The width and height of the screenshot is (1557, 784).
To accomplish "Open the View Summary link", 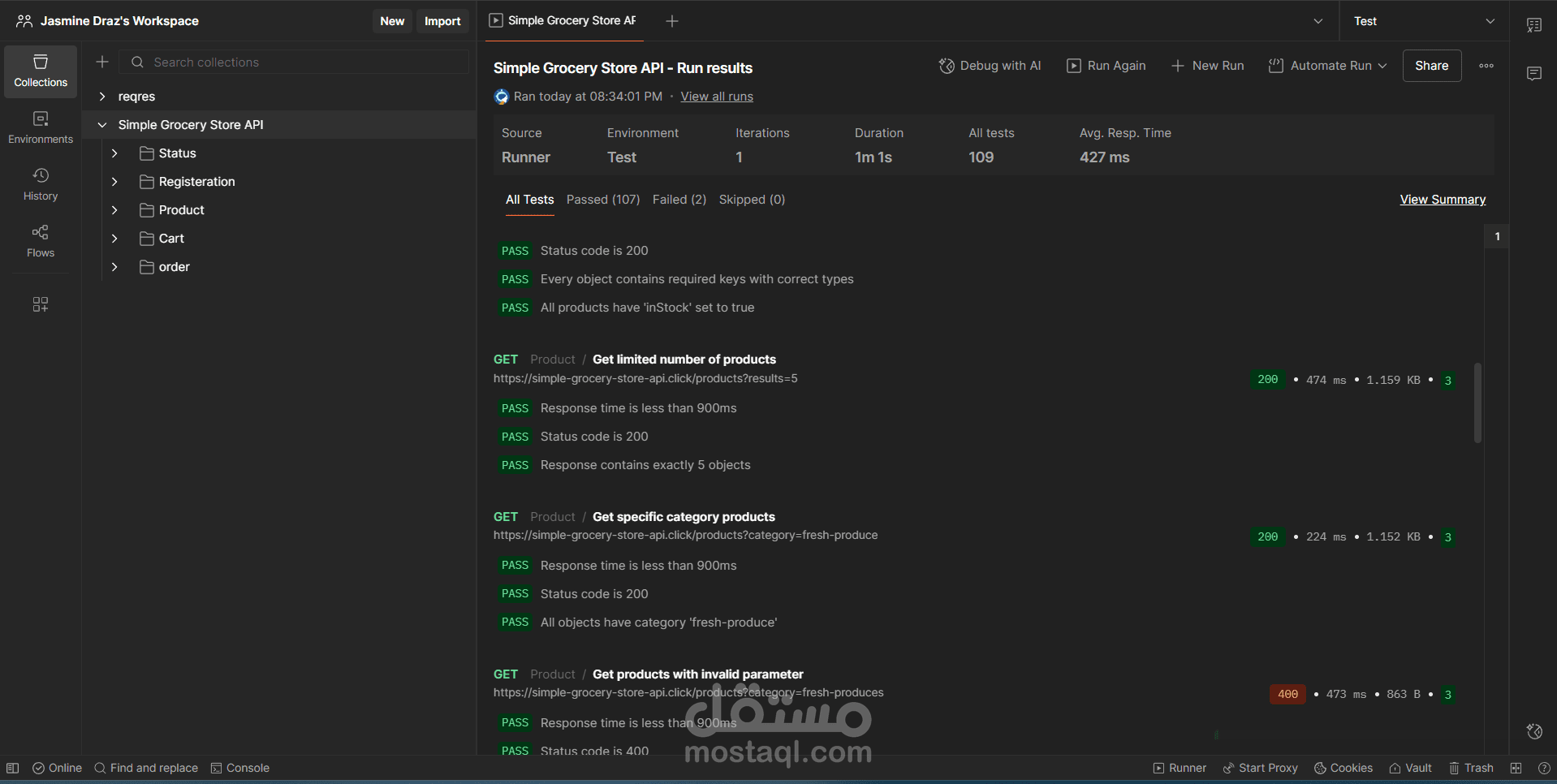I will [x=1443, y=200].
